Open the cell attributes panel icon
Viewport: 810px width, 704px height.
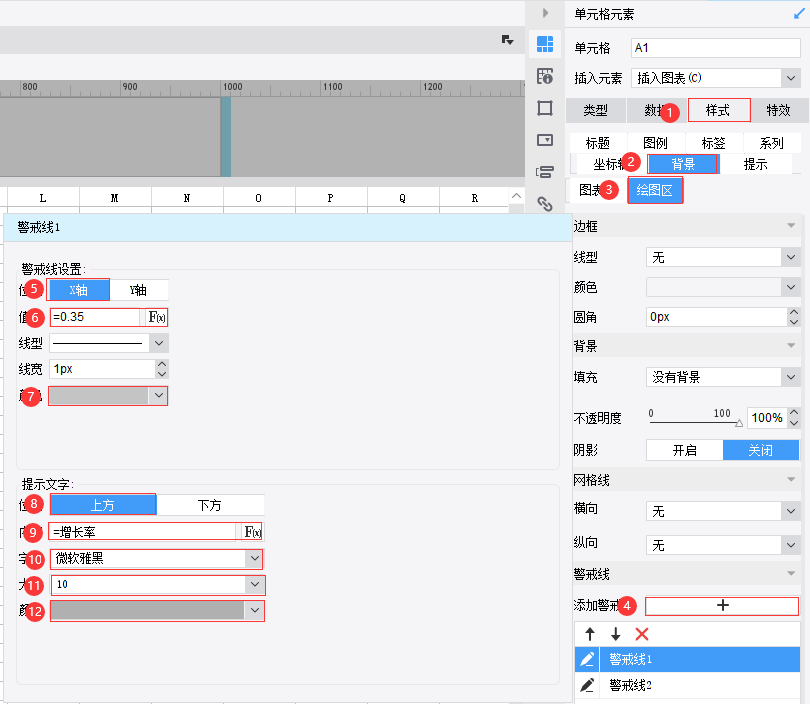coord(544,76)
